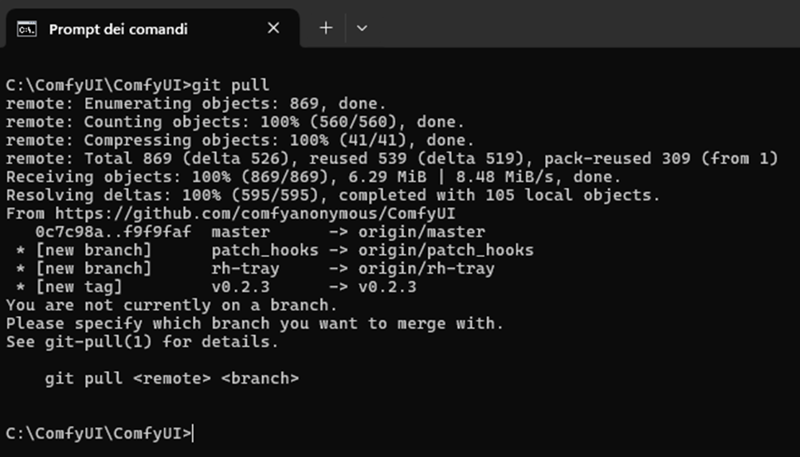Click the 'See git-pull(1) for details' line
The width and height of the screenshot is (800, 457).
(142, 342)
